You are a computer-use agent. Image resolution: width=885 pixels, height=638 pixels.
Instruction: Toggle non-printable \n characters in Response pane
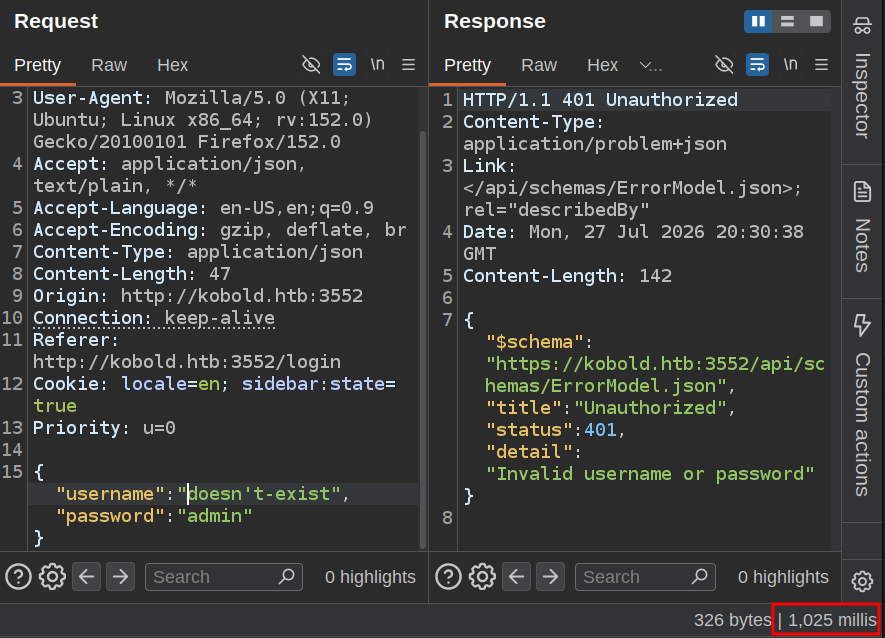pos(790,64)
